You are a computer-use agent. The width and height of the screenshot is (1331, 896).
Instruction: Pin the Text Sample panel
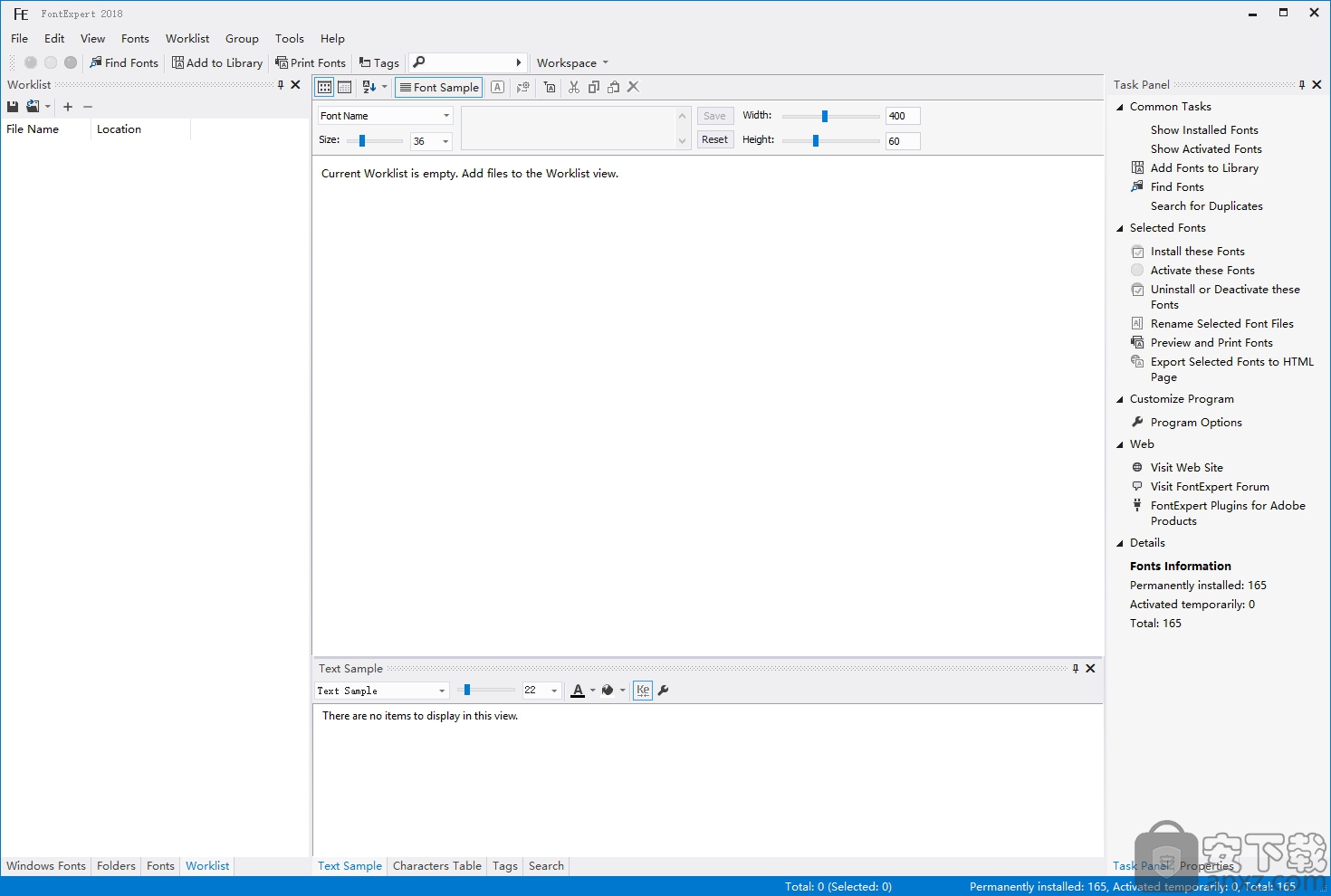click(x=1076, y=668)
